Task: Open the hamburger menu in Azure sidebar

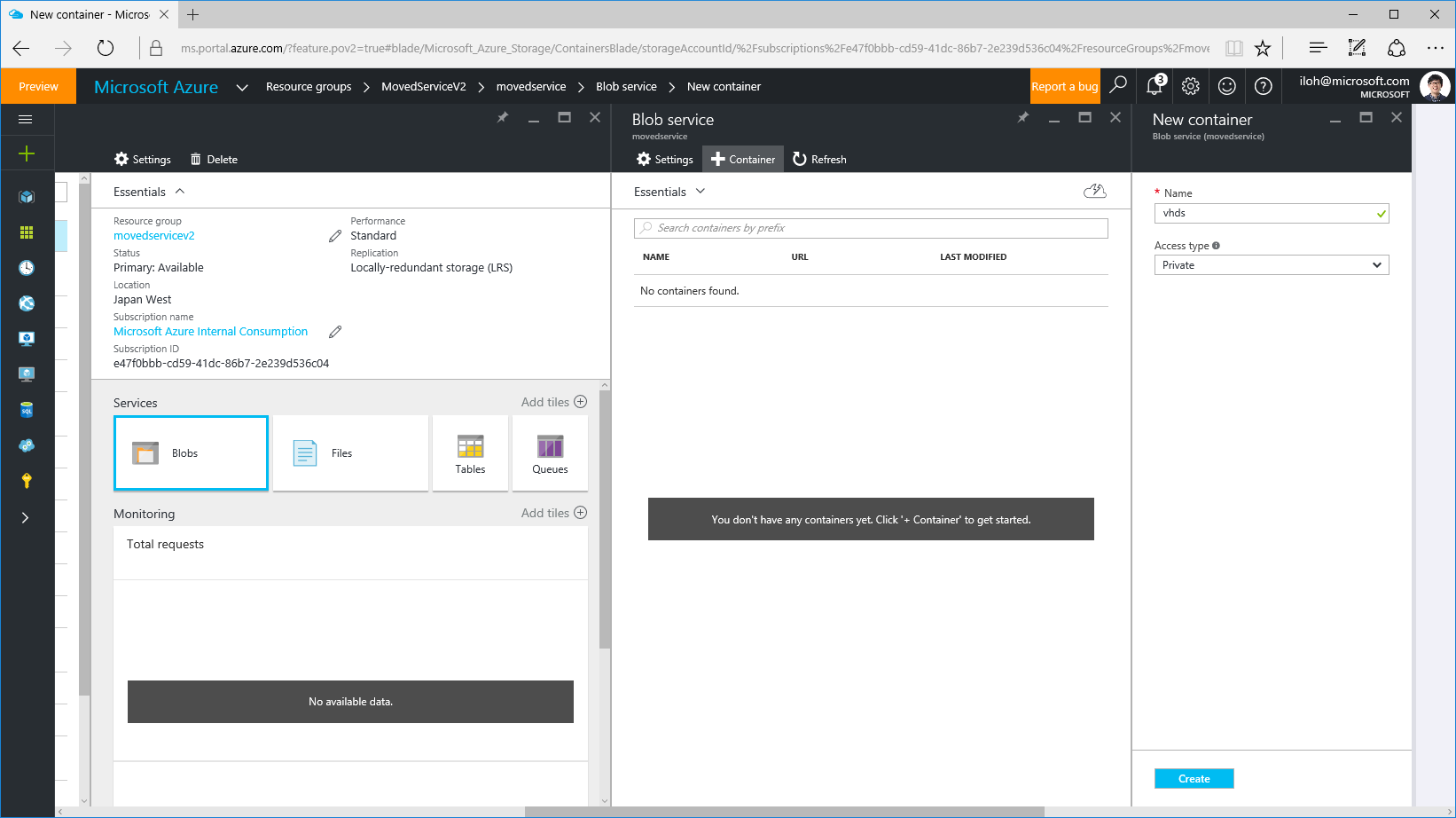Action: [x=26, y=119]
